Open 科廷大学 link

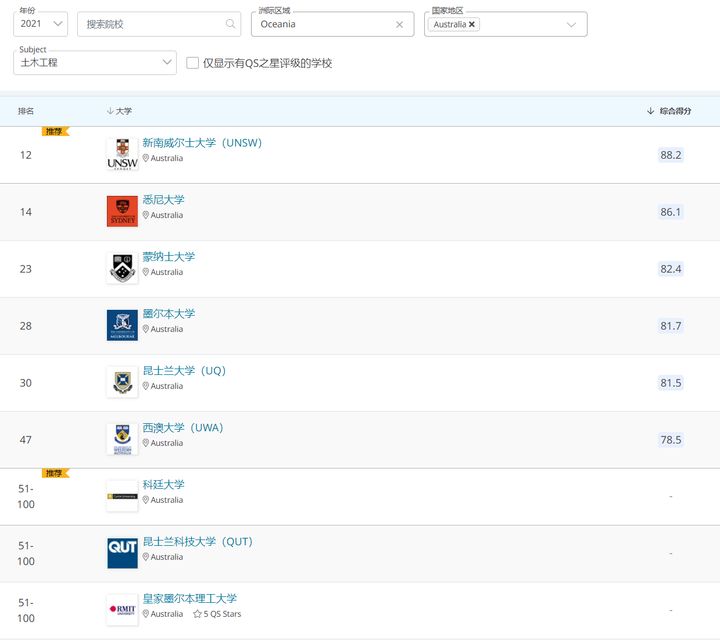click(x=163, y=484)
